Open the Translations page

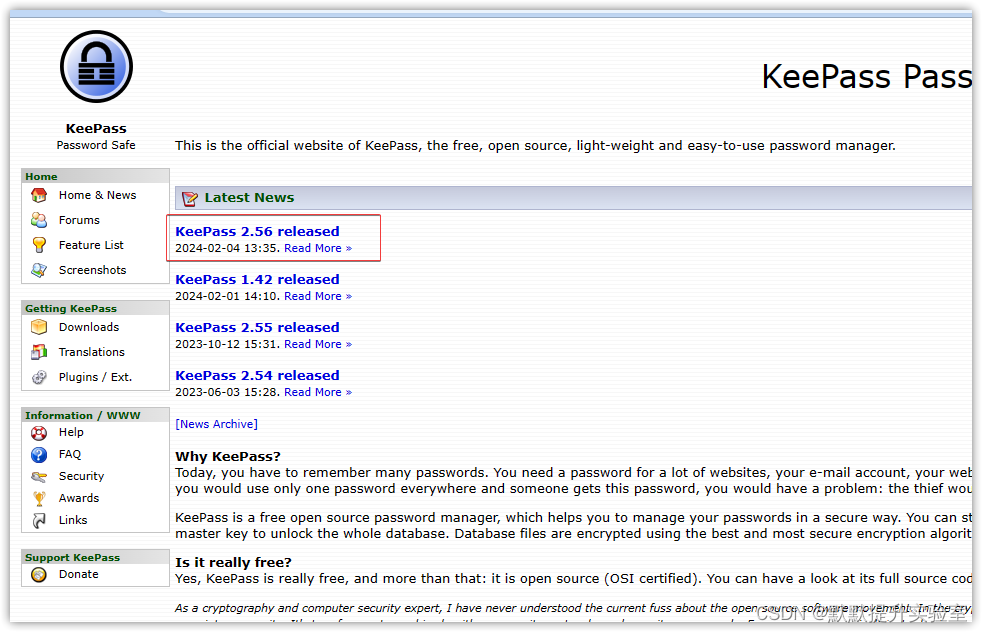pyautogui.click(x=91, y=352)
